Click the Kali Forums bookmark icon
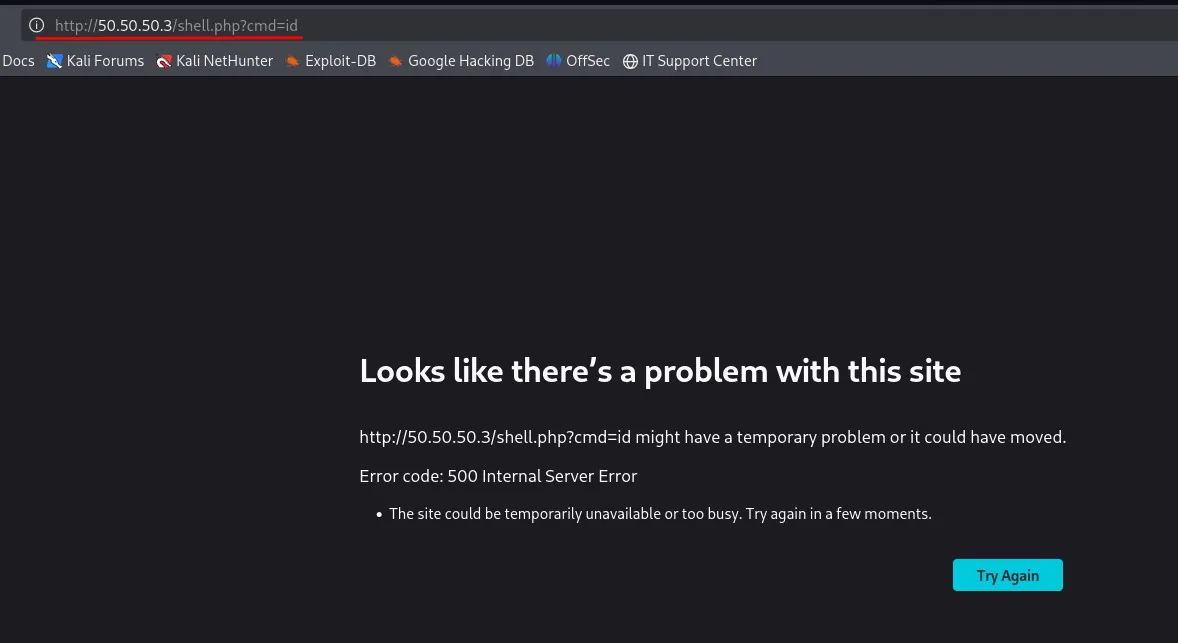The height and width of the screenshot is (643, 1178). pyautogui.click(x=54, y=61)
